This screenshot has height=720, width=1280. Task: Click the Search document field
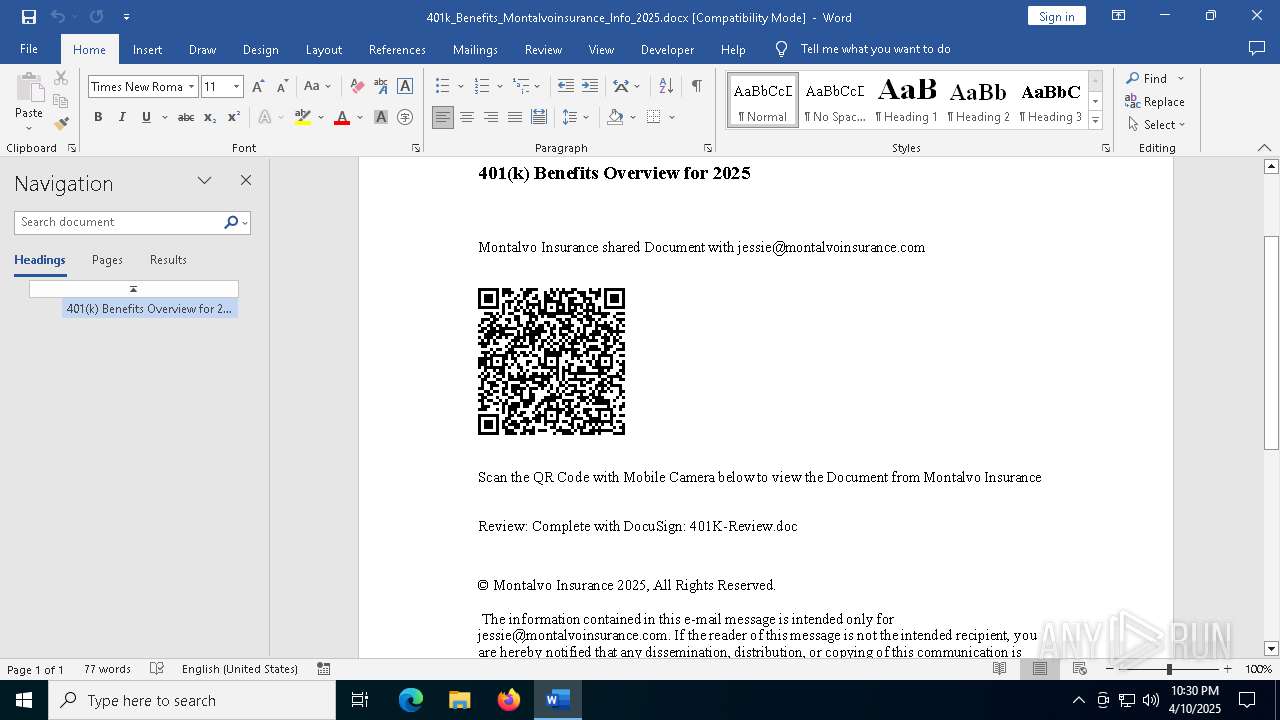point(120,222)
